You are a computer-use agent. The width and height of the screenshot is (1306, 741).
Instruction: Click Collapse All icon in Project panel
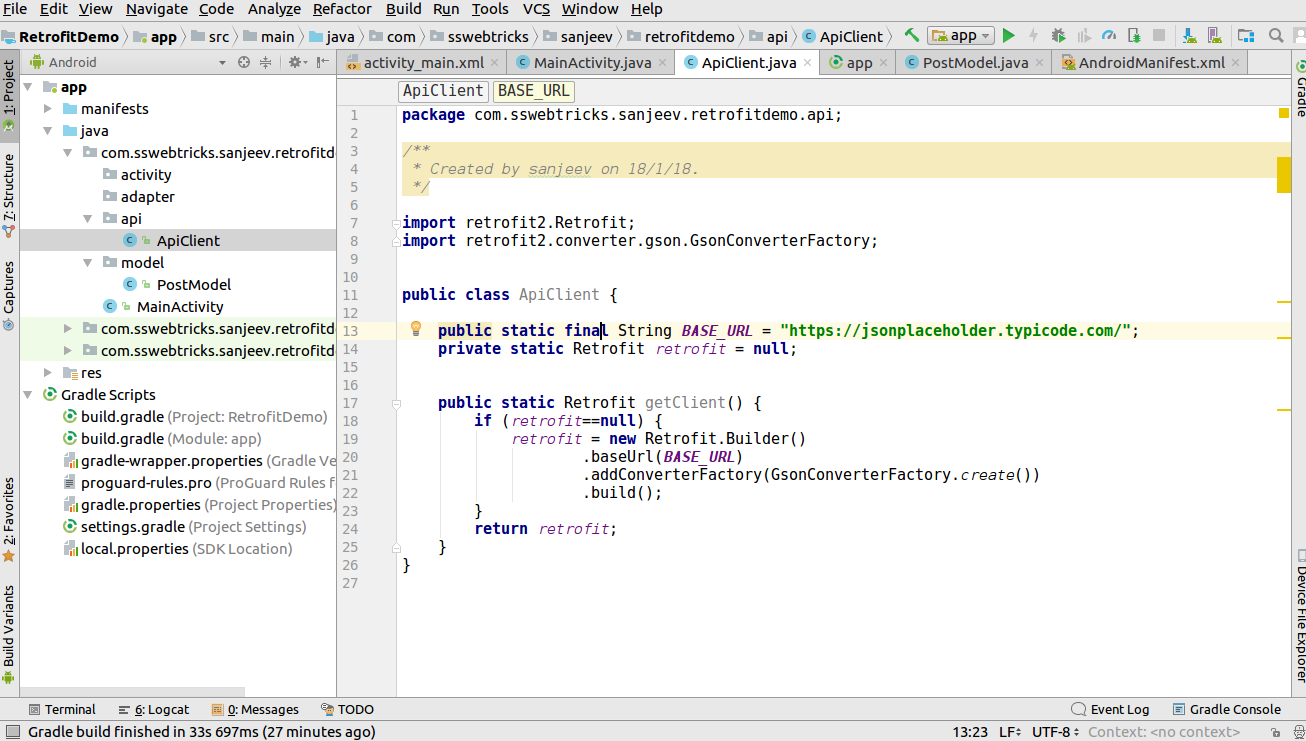click(x=266, y=62)
